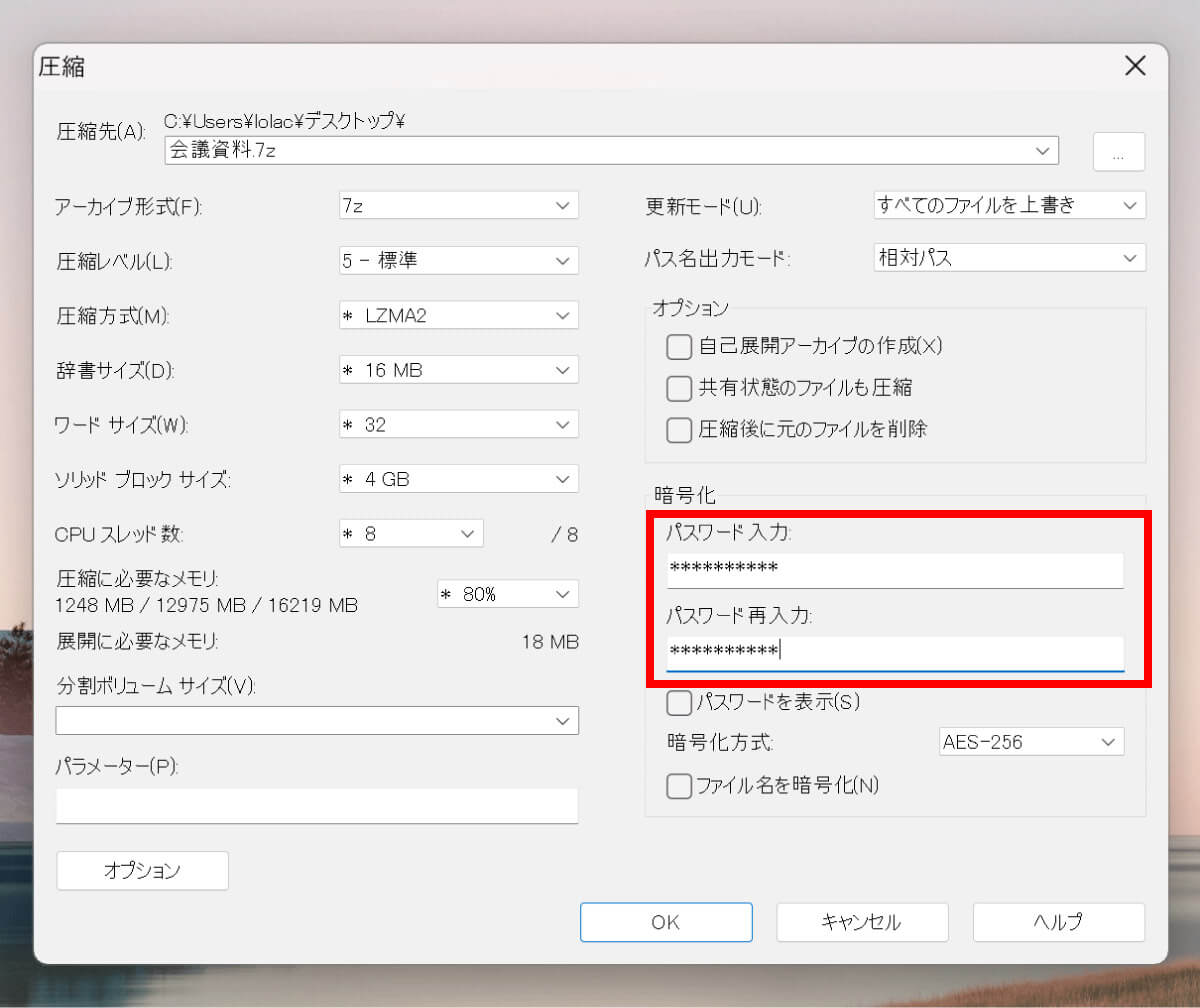Click the memory value 1248 MB / 12975 MB / 16219 MB
The image size is (1200, 1008).
coord(206,606)
